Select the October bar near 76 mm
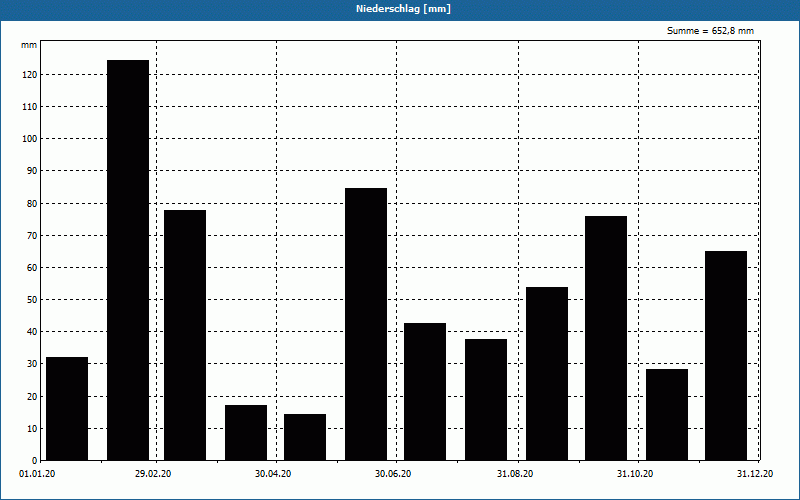Viewport: 800px width, 500px height. [606, 338]
